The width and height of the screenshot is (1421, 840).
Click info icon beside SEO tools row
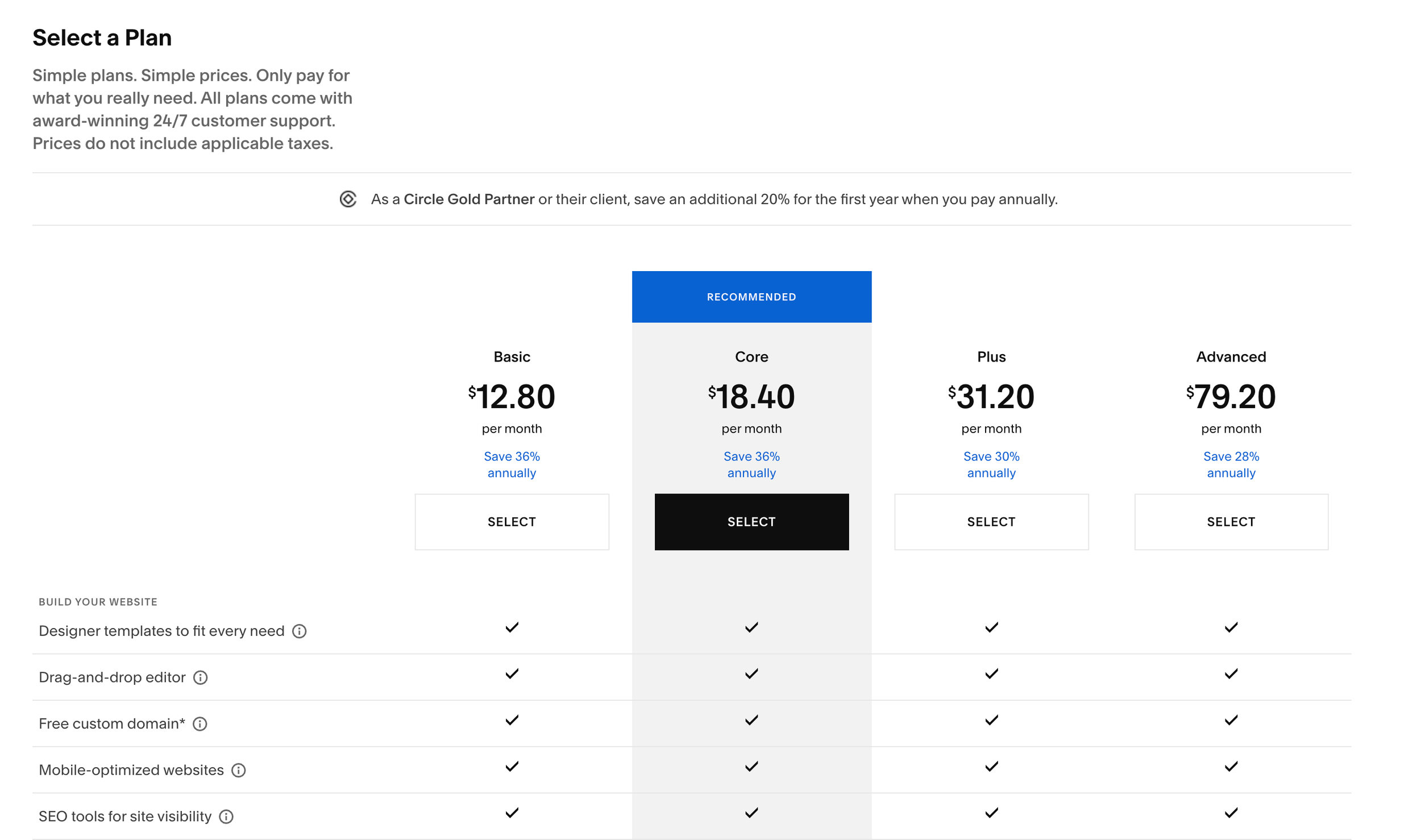pos(226,817)
